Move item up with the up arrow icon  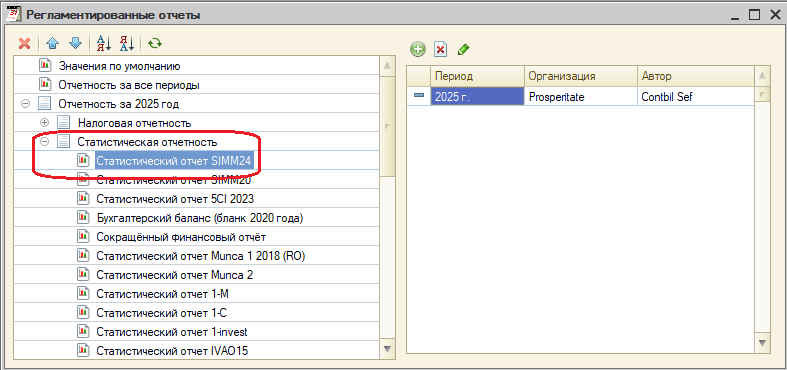(x=53, y=44)
